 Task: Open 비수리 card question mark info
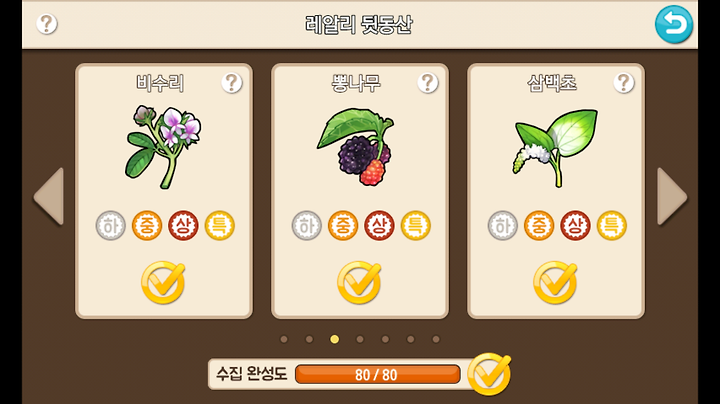coord(232,83)
